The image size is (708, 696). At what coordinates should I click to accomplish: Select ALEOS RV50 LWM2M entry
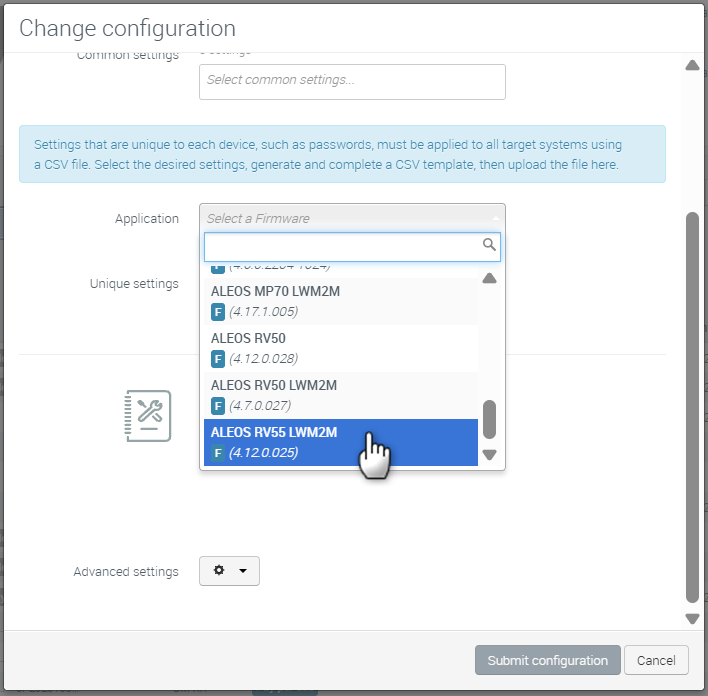point(341,396)
